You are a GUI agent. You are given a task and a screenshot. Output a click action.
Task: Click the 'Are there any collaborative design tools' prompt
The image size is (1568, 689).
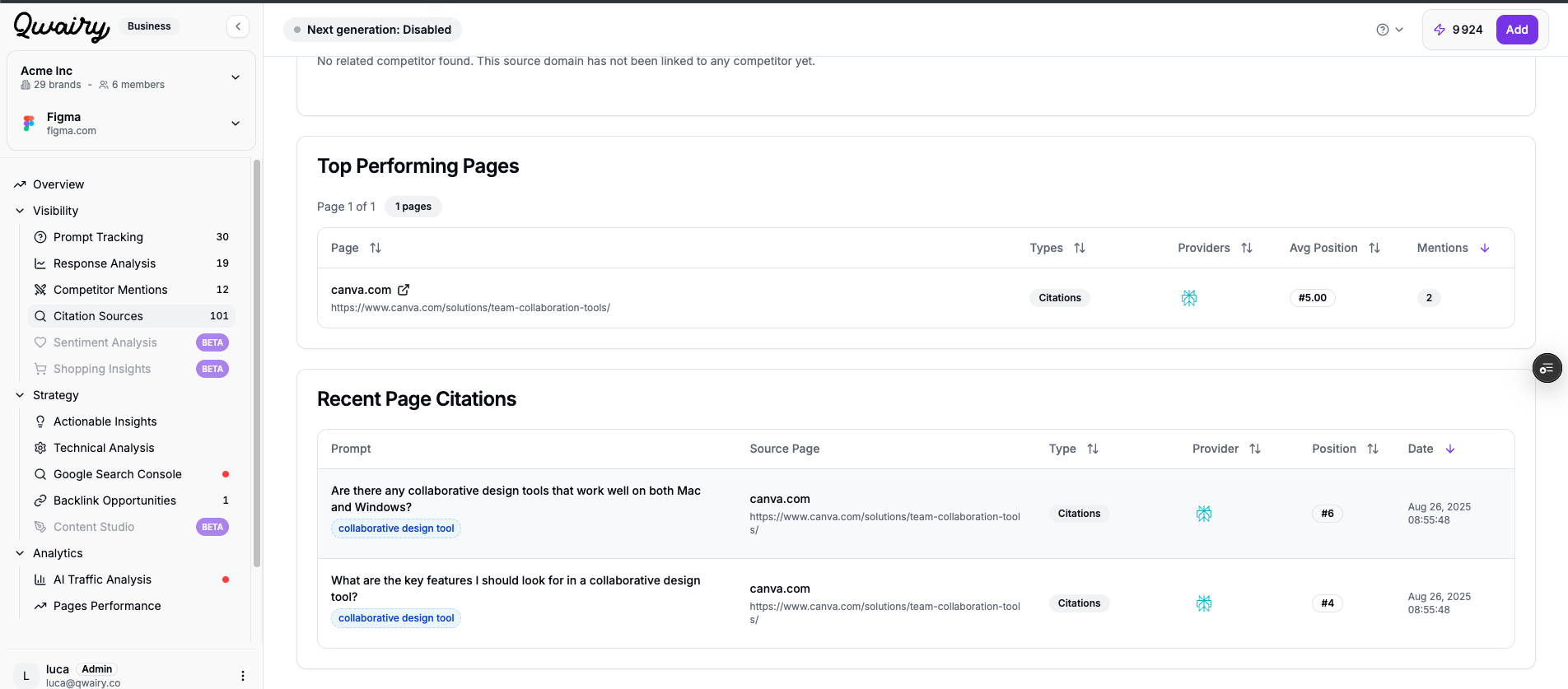coord(516,499)
